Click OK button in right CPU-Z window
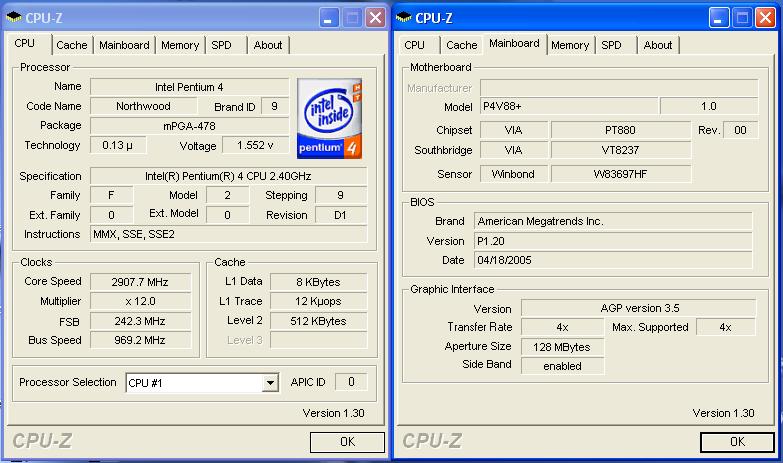 click(x=738, y=442)
